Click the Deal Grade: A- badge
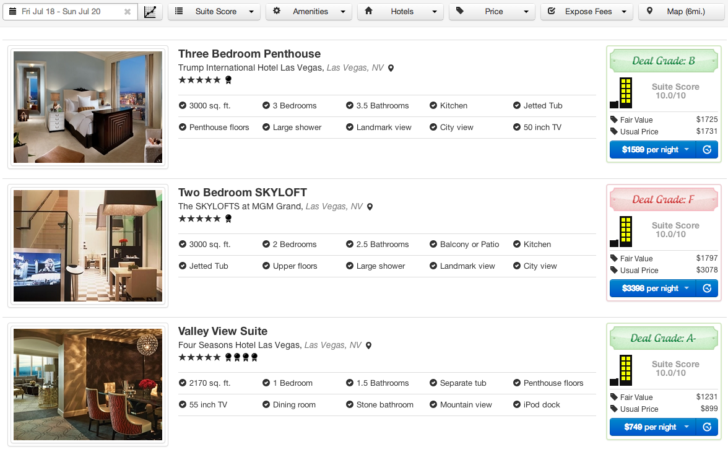The image size is (728, 452). (x=663, y=338)
